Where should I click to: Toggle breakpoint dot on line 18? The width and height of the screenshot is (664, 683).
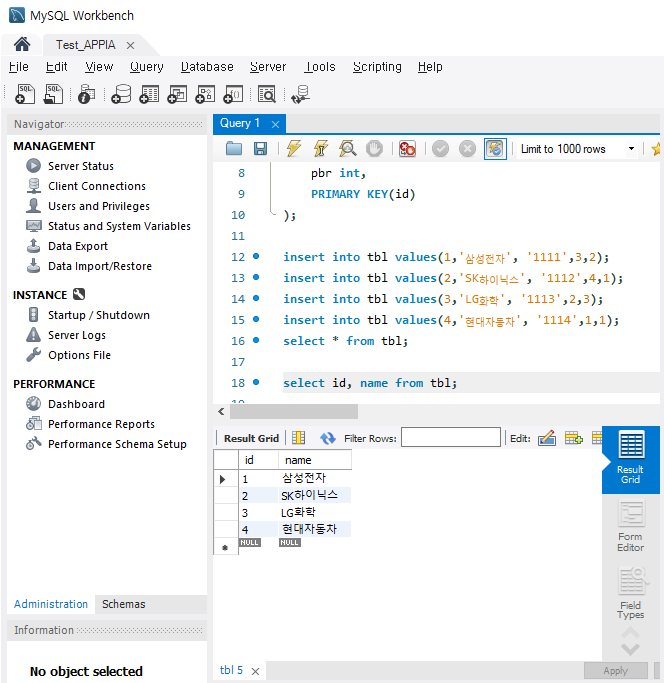click(x=256, y=382)
